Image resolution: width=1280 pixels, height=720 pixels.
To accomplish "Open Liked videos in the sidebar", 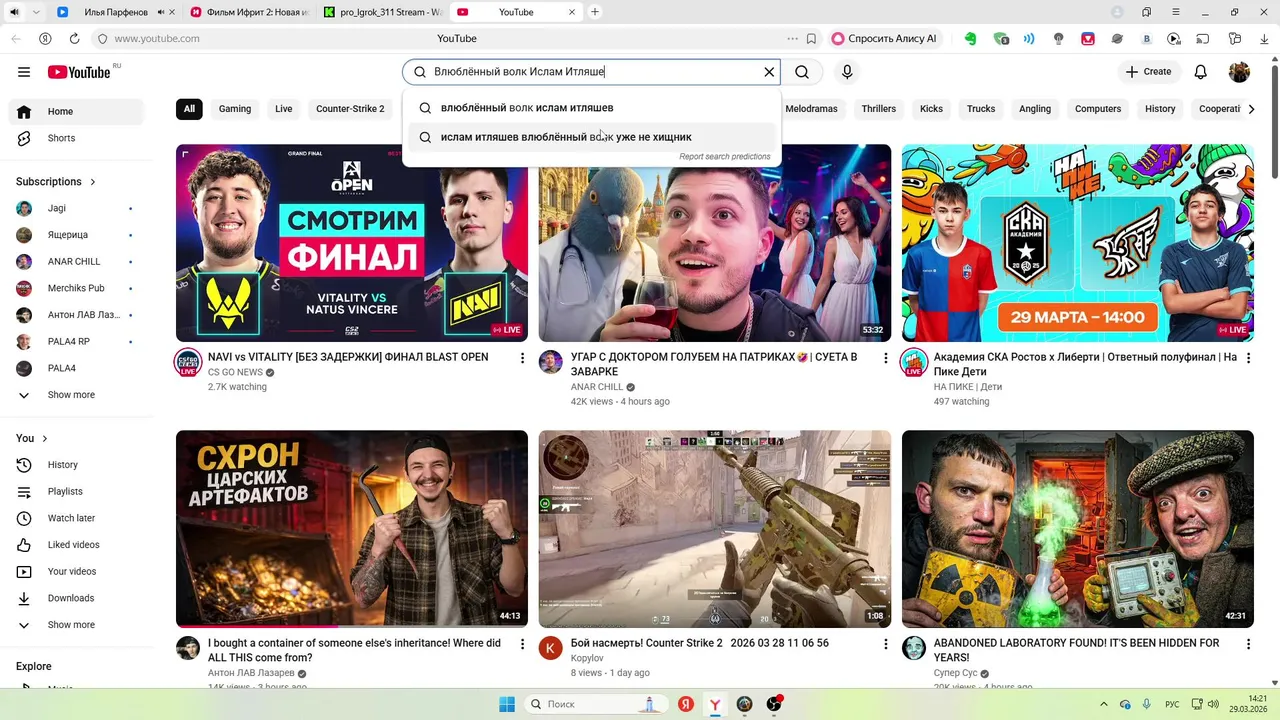I will pyautogui.click(x=76, y=545).
